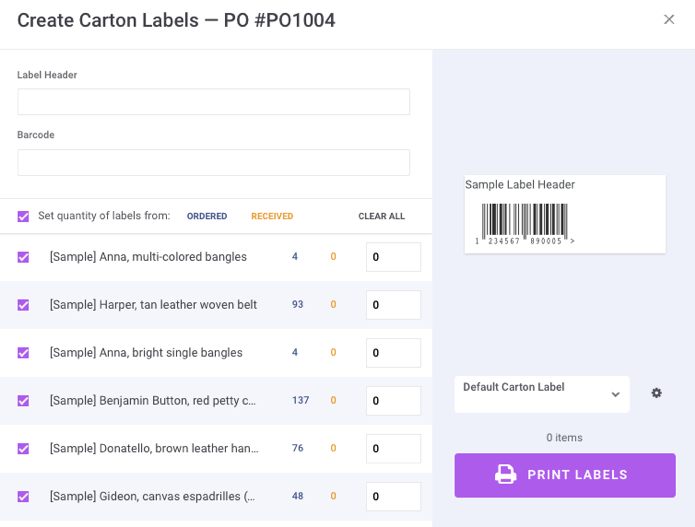Click CLEAR ALL quantities

381,216
